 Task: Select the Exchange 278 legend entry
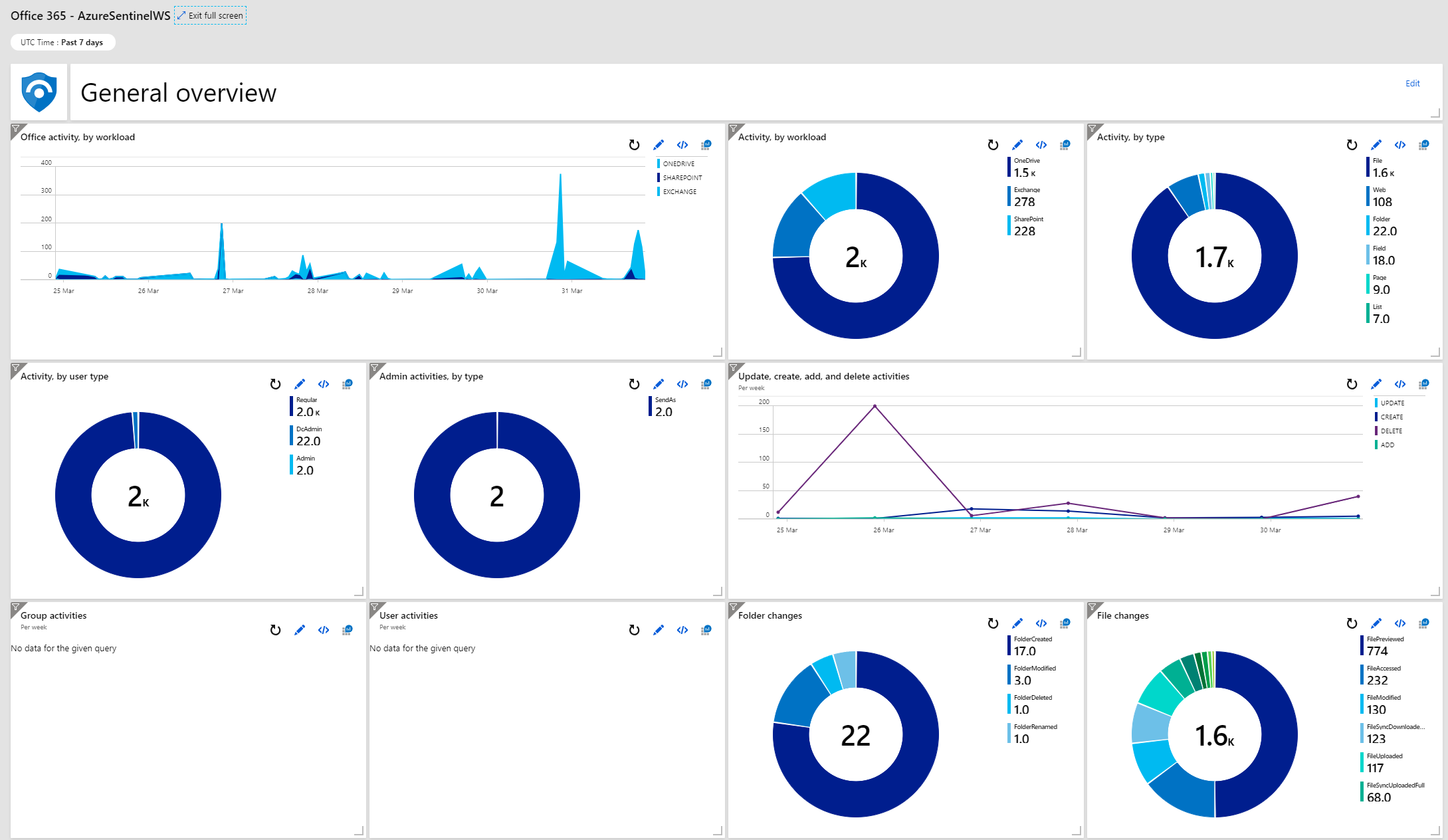(1024, 197)
